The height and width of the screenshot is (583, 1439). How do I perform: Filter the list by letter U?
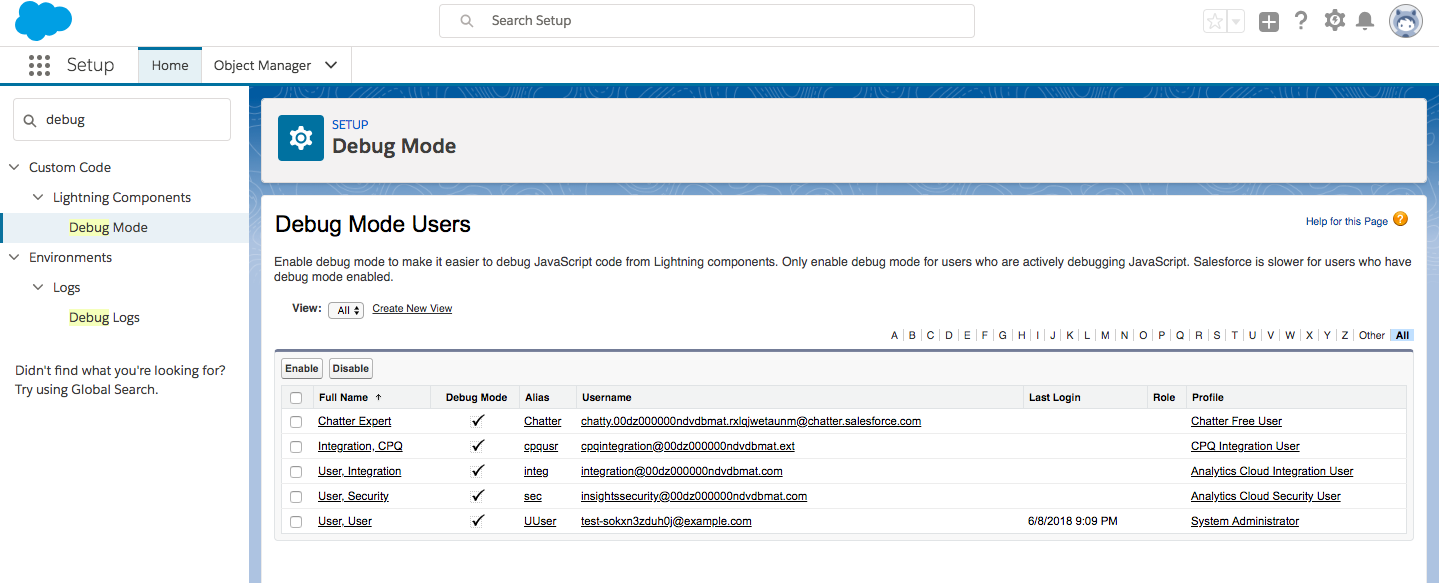[1252, 335]
